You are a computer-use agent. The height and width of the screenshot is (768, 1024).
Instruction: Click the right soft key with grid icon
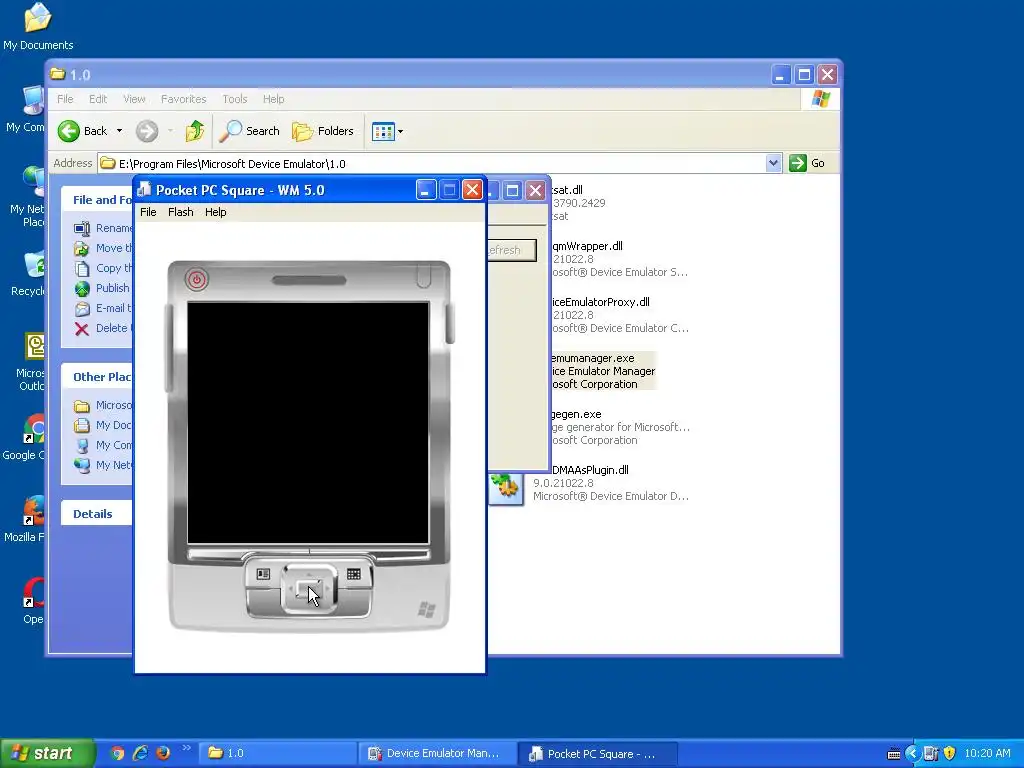(x=353, y=574)
